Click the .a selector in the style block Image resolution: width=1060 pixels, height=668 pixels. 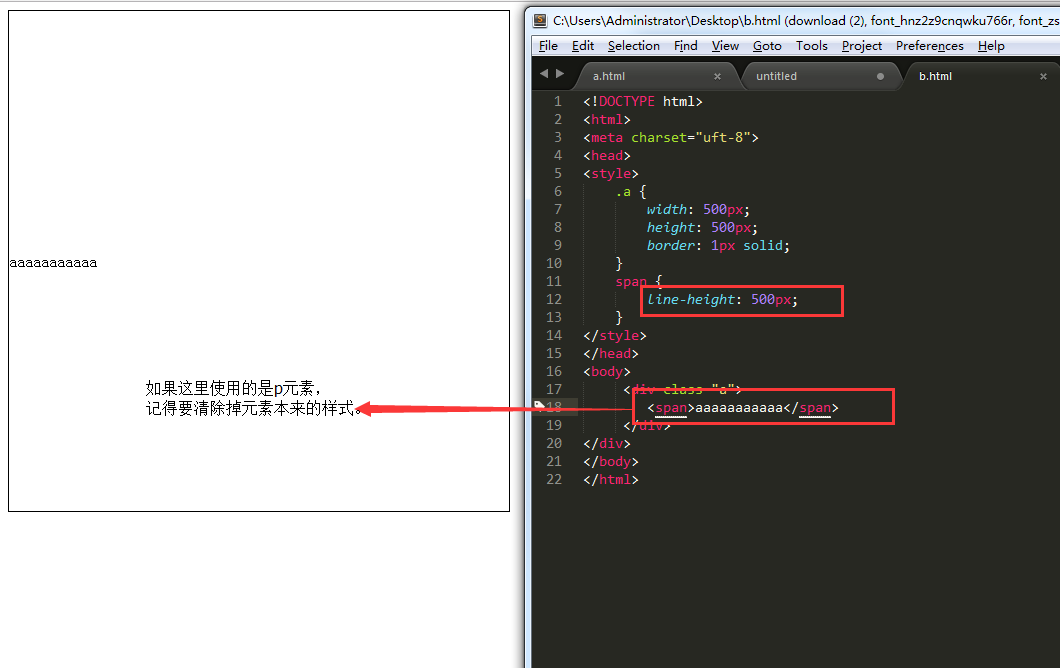pyautogui.click(x=623, y=192)
